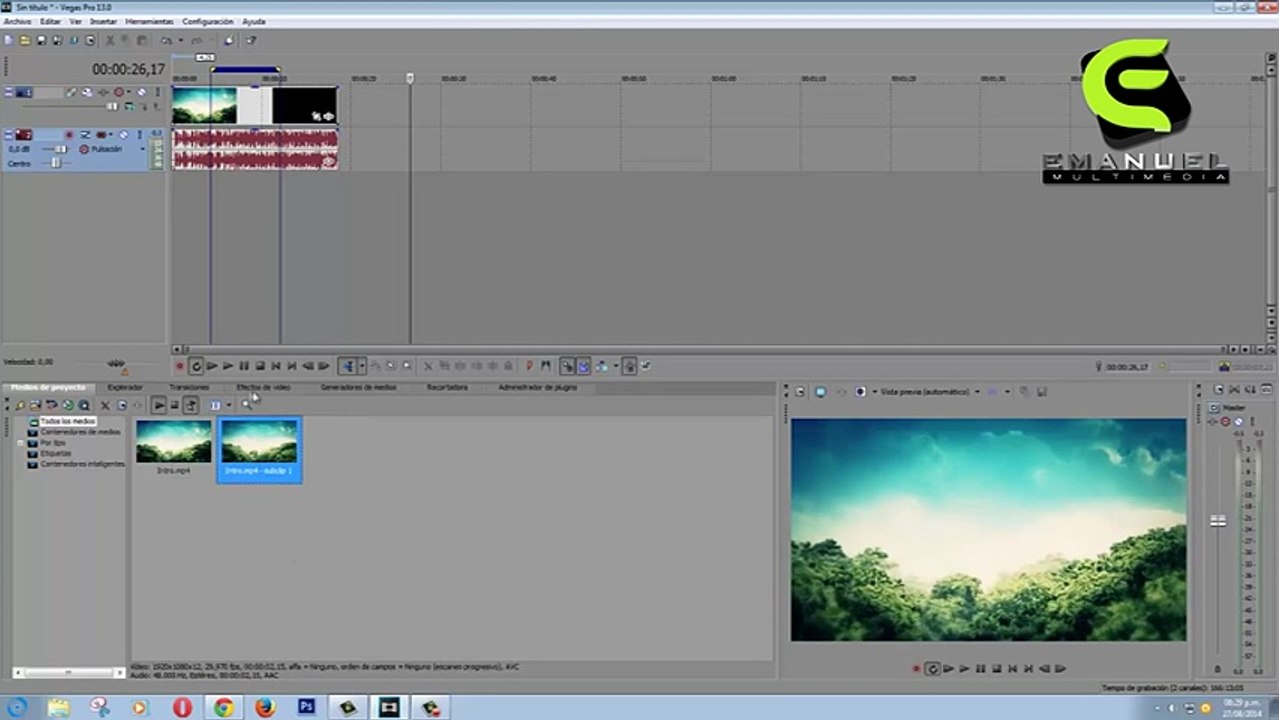Image resolution: width=1279 pixels, height=720 pixels.
Task: Click the audio waveform event on track 2
Action: tap(254, 149)
